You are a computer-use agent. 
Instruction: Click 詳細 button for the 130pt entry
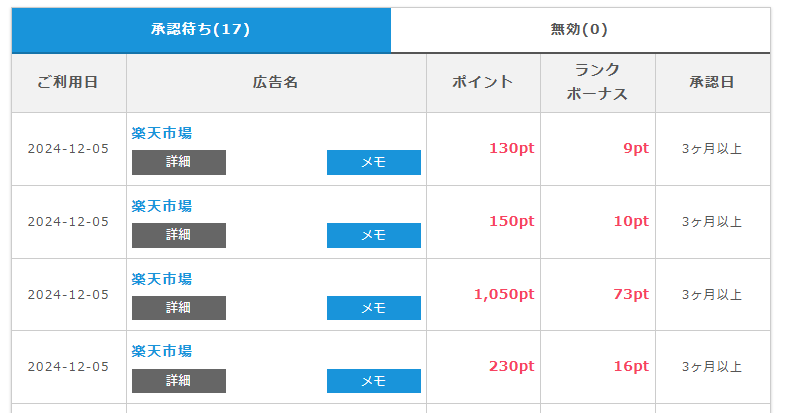[179, 162]
